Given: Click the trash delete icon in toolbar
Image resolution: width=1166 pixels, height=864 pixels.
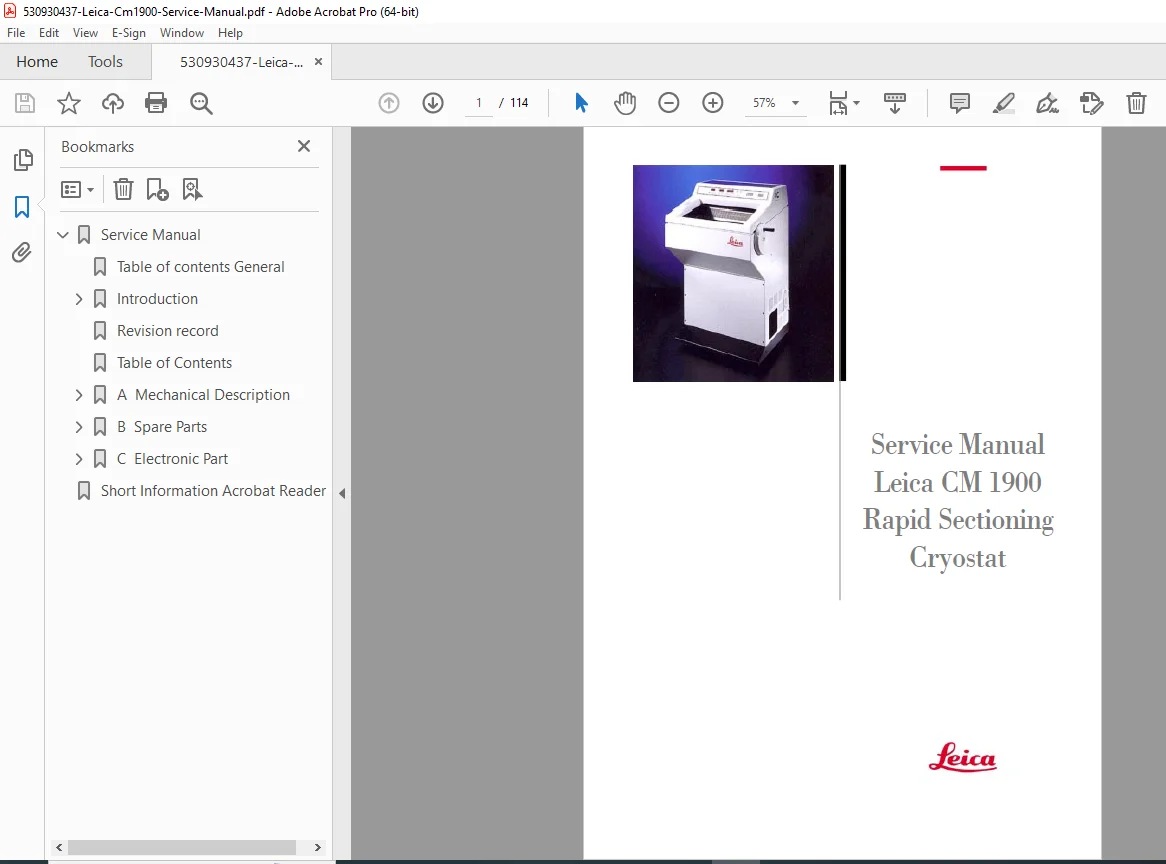Looking at the screenshot, I should pos(1136,103).
